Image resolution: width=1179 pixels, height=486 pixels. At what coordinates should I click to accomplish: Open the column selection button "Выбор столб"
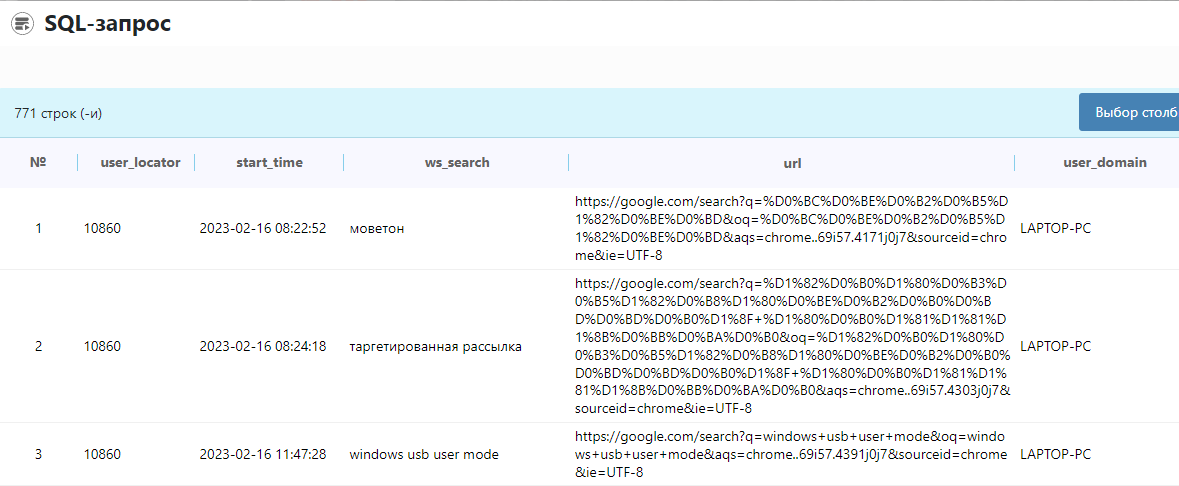click(x=1128, y=112)
